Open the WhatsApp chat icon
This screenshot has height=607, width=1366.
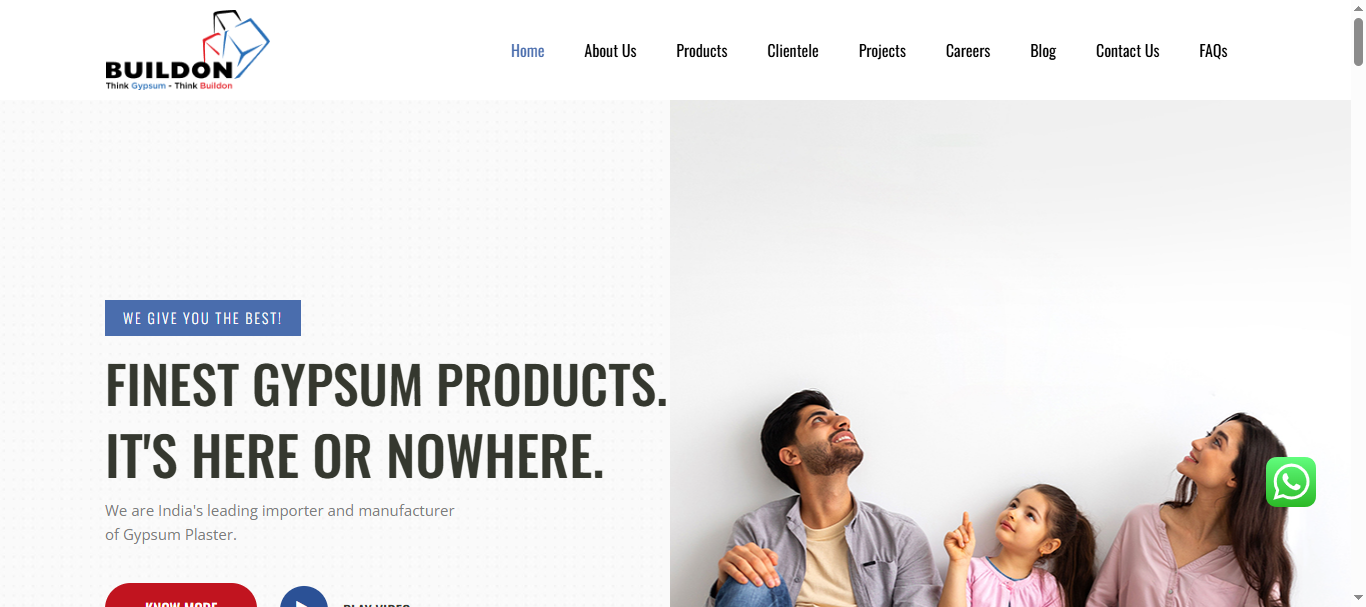1291,483
